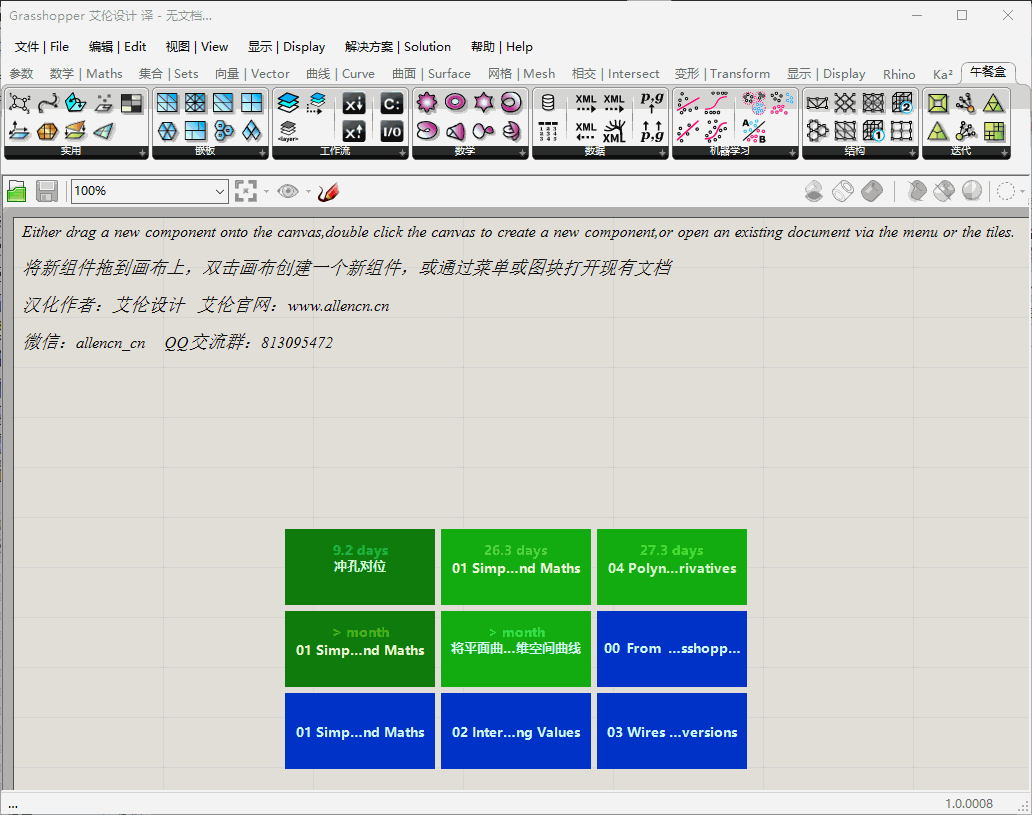Select the honeycomb structure icon in 结构

tap(817, 131)
